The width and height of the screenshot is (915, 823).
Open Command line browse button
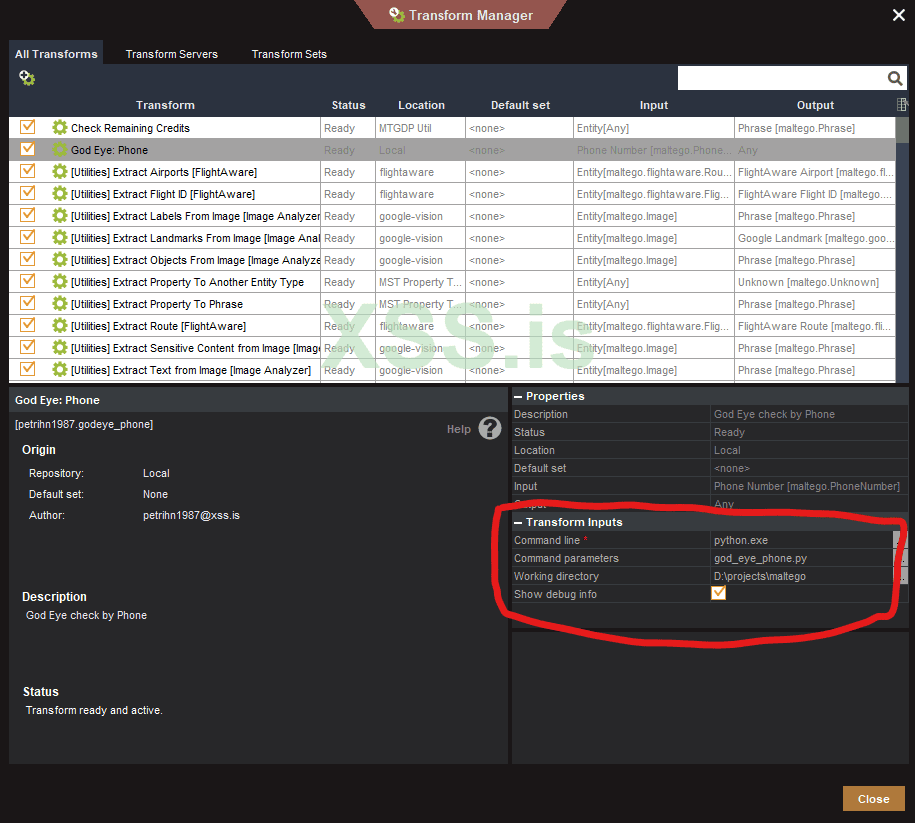900,540
